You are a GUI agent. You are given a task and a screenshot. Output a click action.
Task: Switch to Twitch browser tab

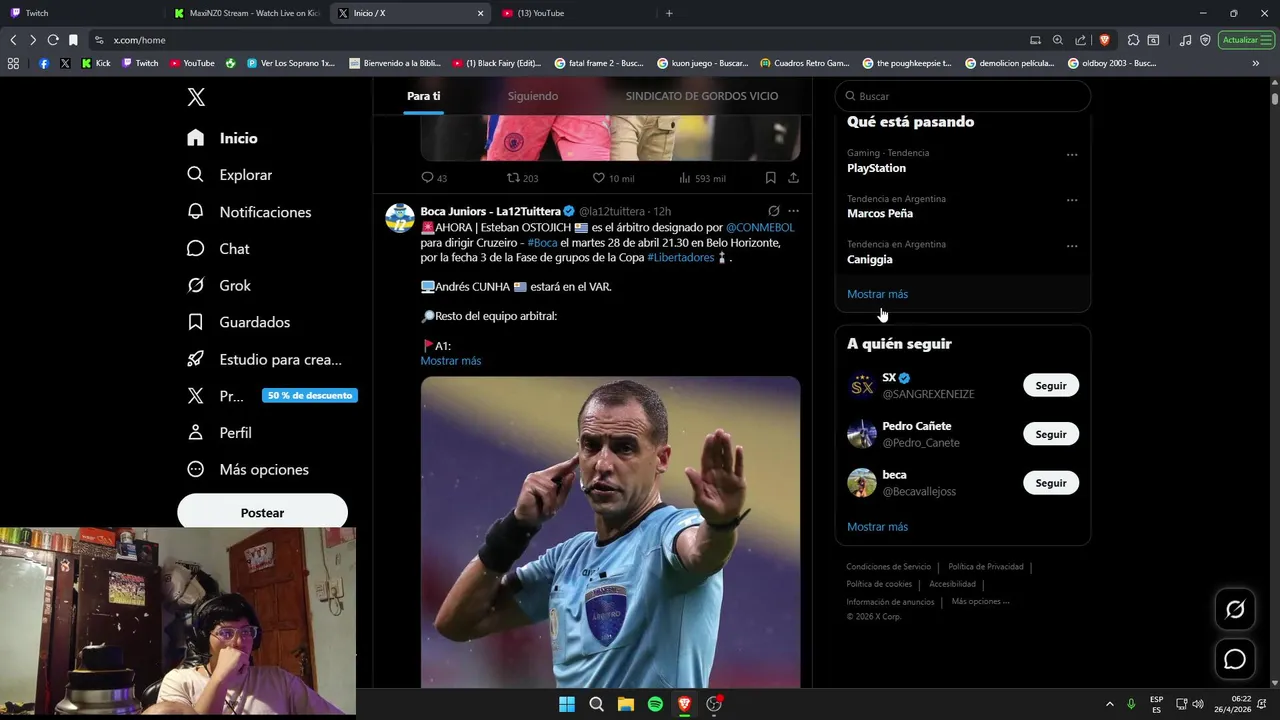(x=82, y=13)
